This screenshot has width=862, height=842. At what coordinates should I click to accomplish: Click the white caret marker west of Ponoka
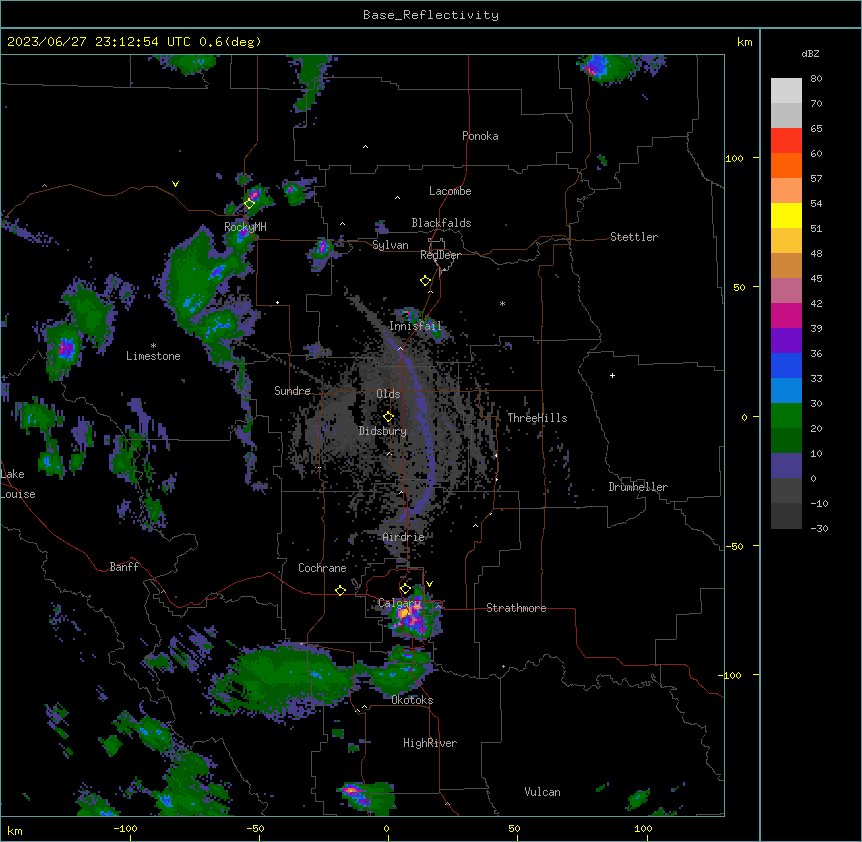click(x=365, y=147)
